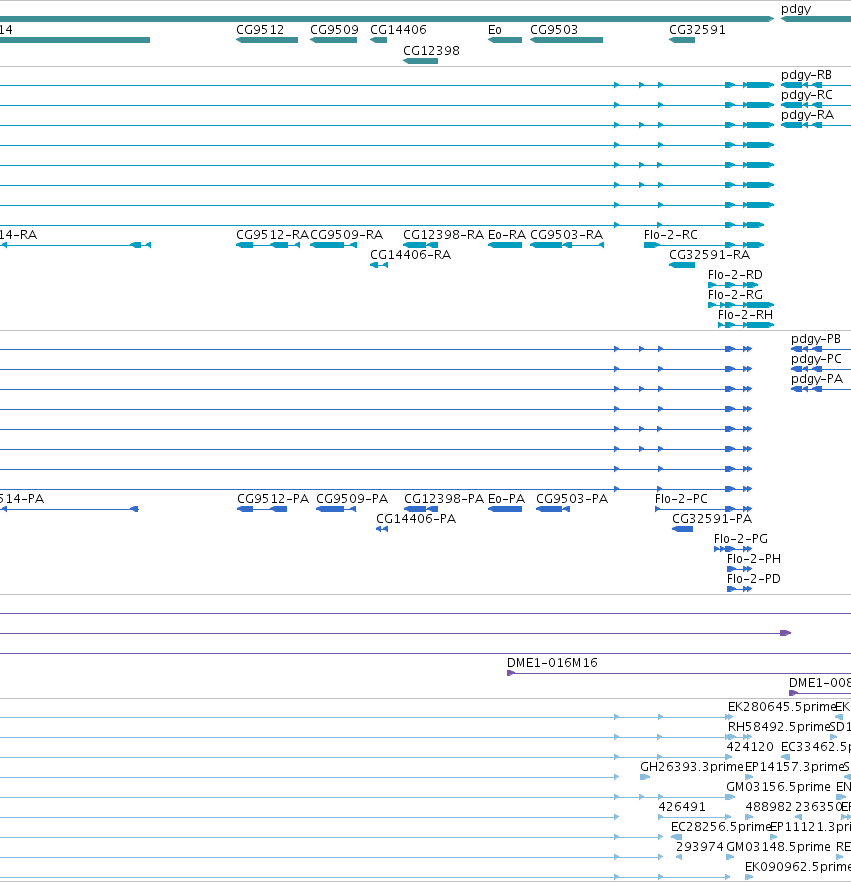Click the 426491 feature label
Viewport: 851px width, 882px height.
(x=682, y=807)
